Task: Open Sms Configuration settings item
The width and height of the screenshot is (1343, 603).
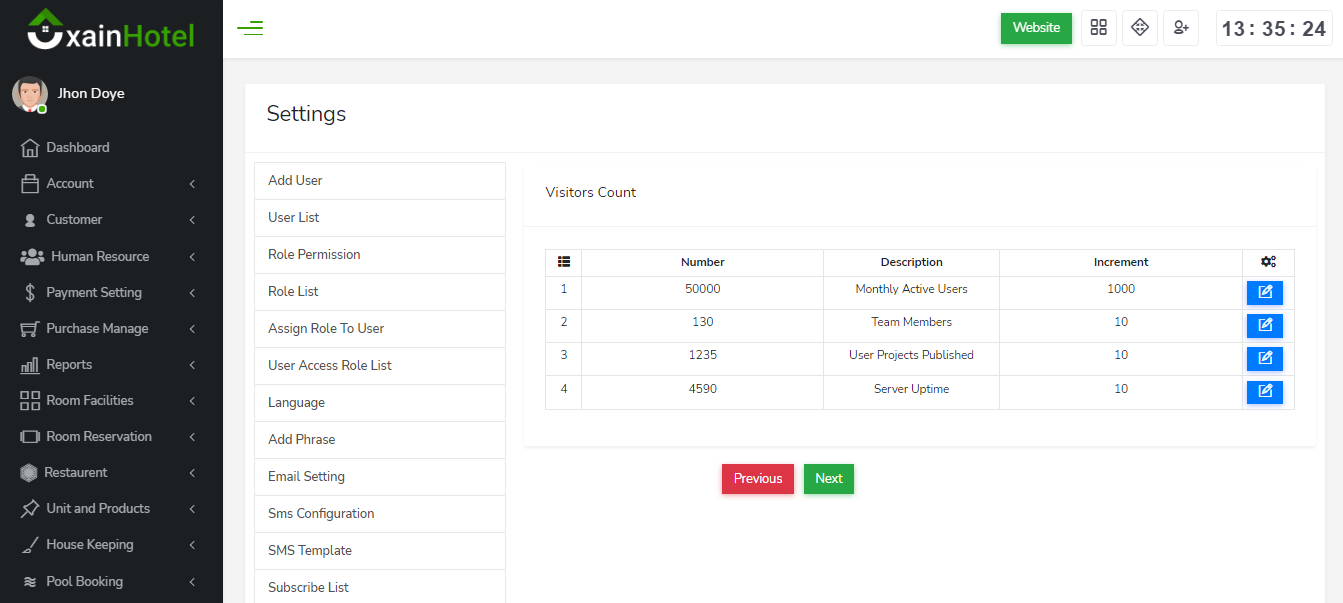Action: 321,514
